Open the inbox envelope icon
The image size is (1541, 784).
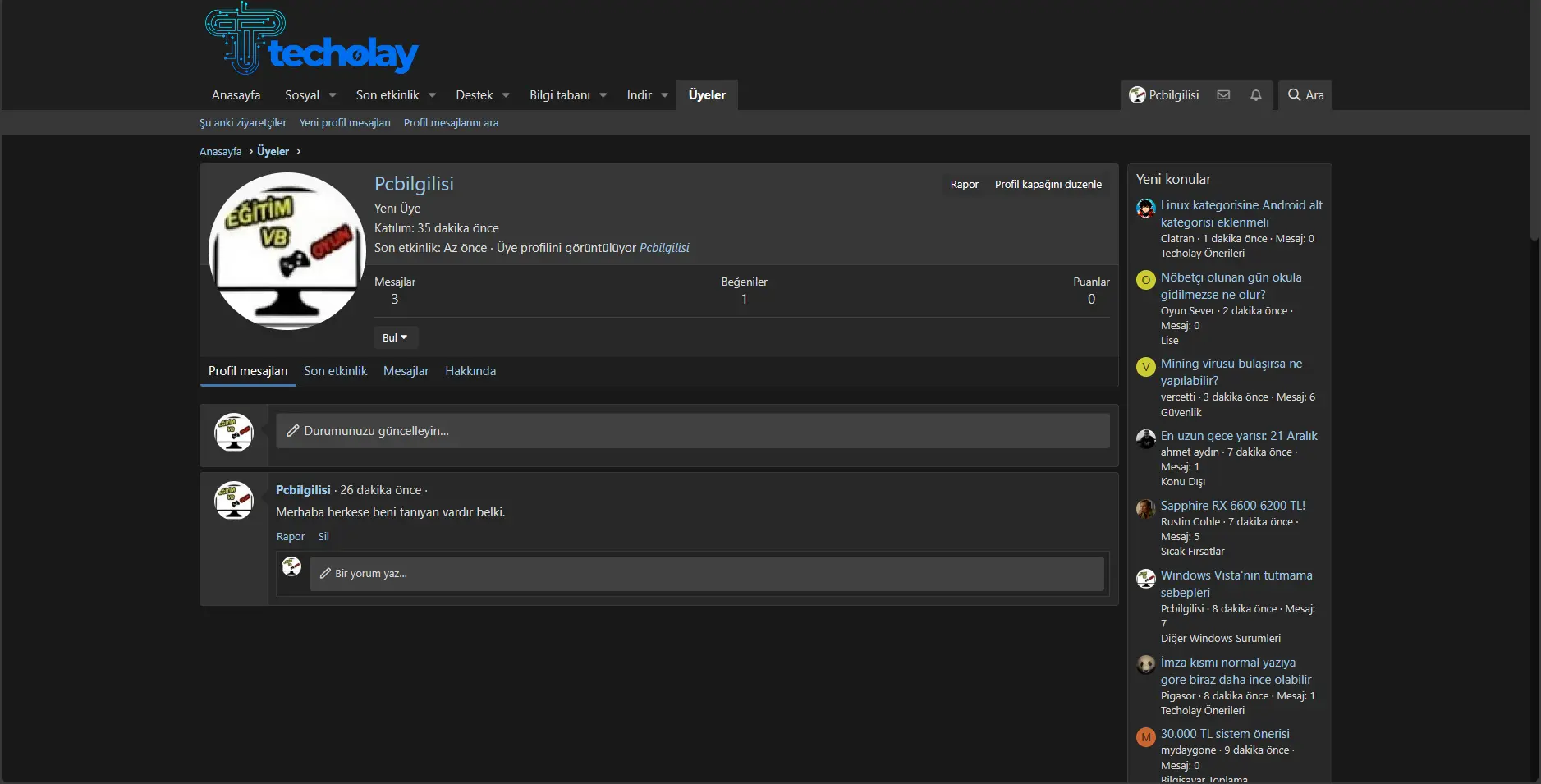coord(1223,95)
